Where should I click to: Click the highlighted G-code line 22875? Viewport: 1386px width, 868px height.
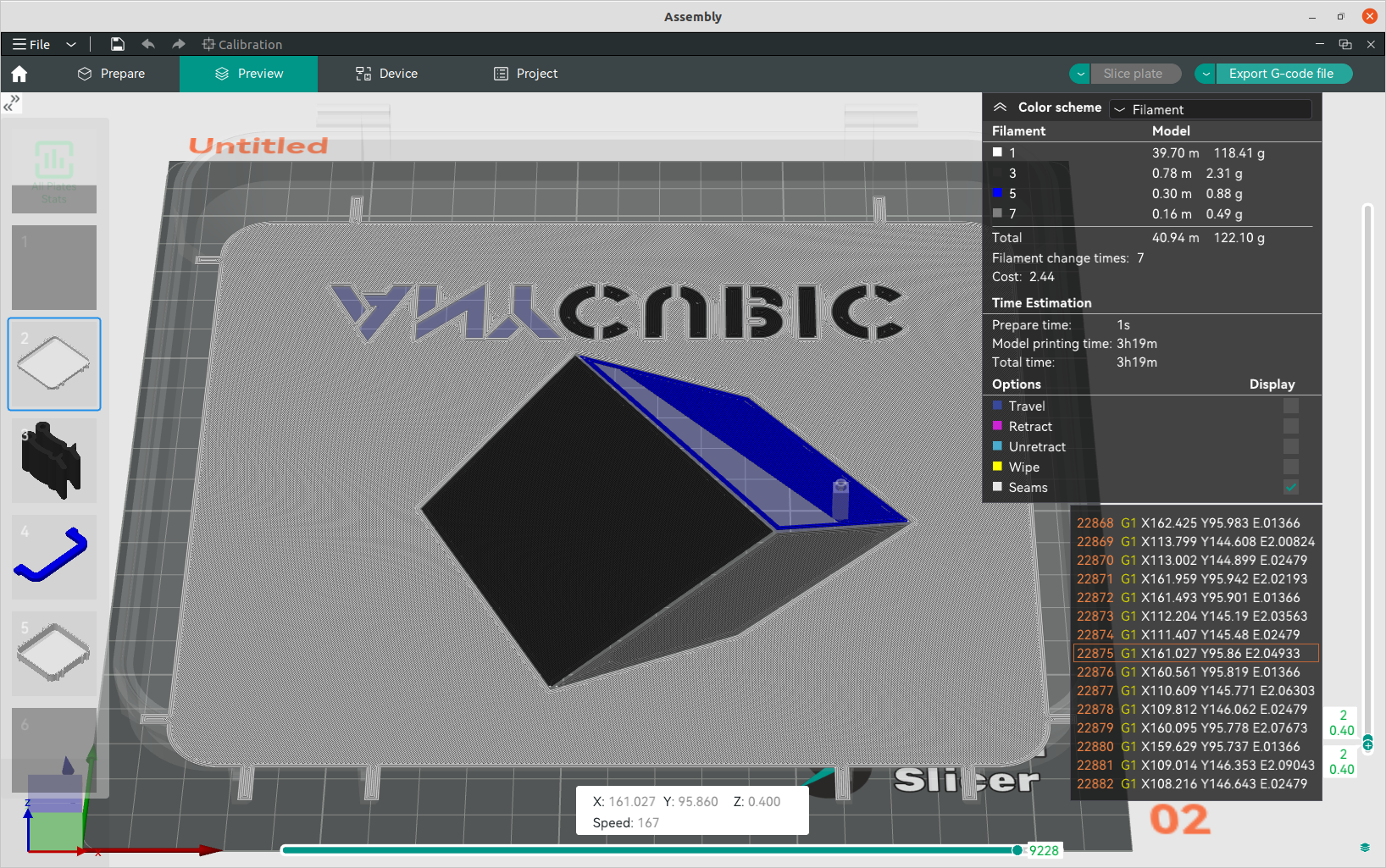tap(1196, 653)
